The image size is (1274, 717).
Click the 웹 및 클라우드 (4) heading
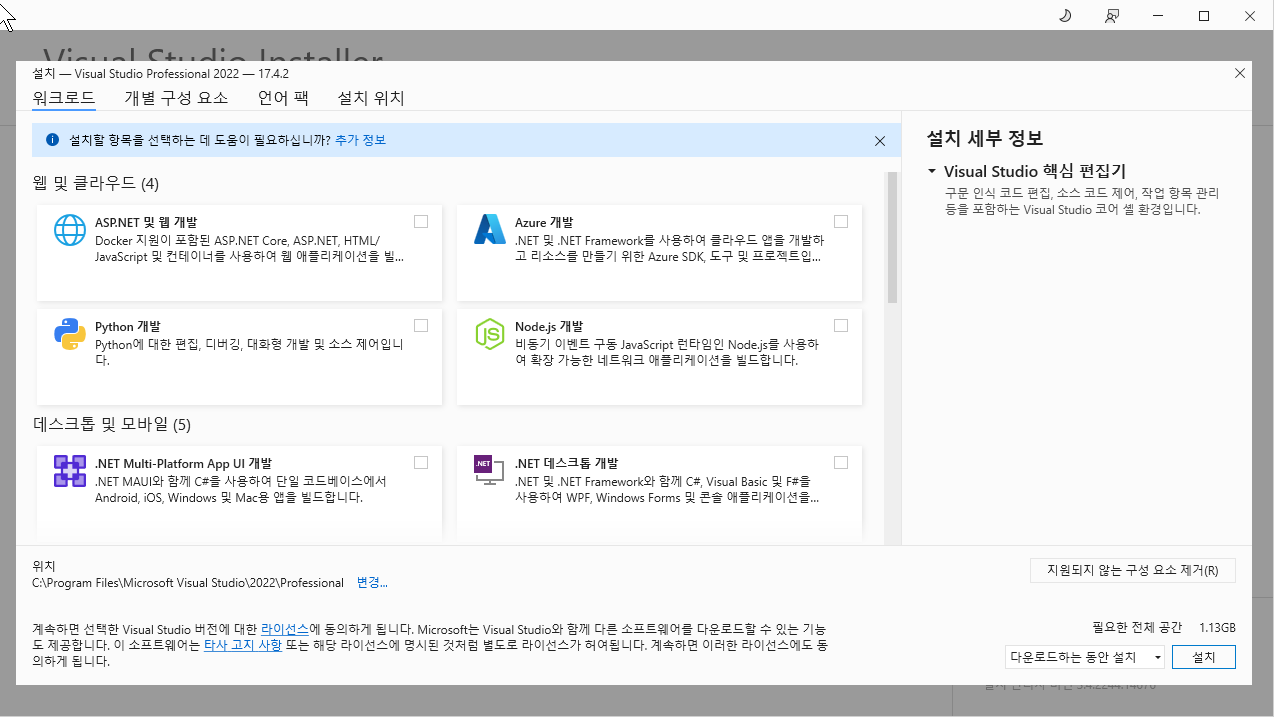click(96, 183)
